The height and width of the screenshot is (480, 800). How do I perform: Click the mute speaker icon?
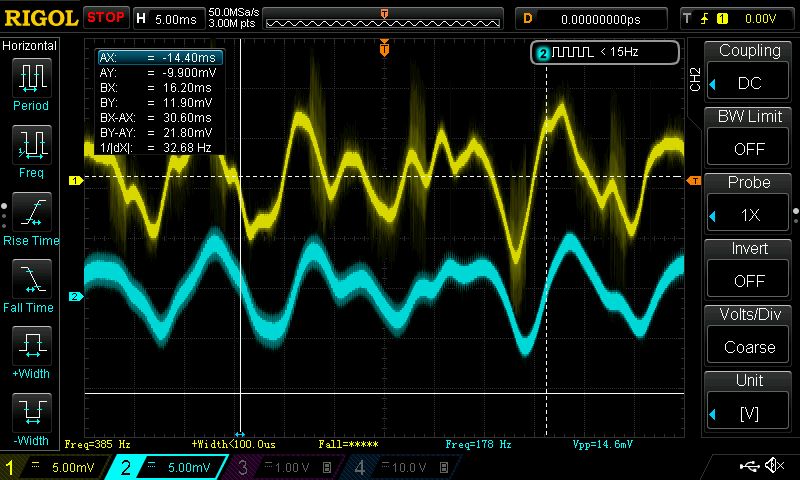[773, 466]
